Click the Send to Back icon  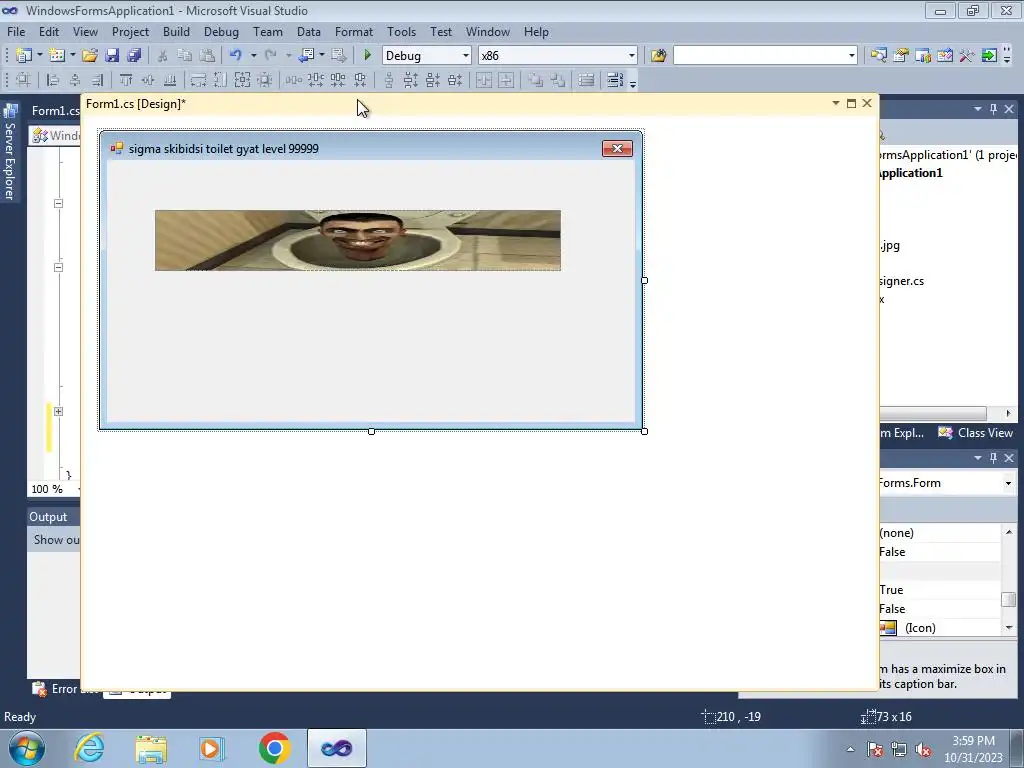point(558,80)
